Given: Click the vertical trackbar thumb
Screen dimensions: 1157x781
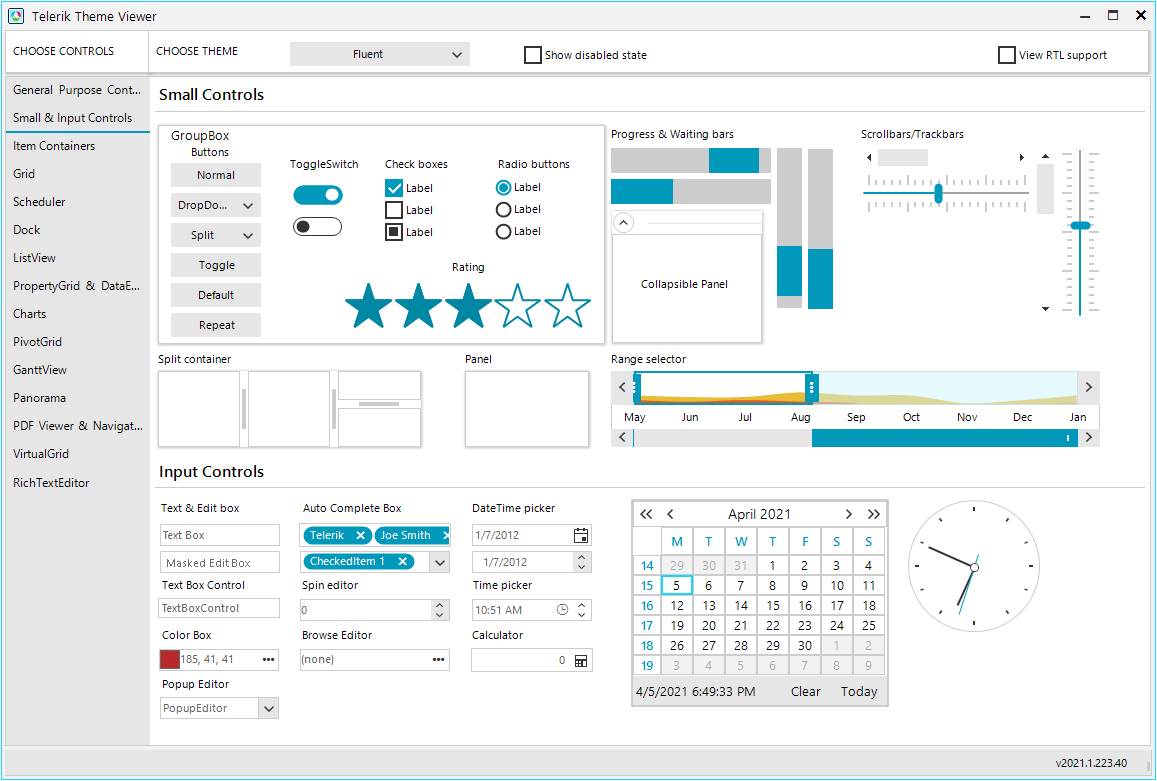Looking at the screenshot, I should point(1080,225).
